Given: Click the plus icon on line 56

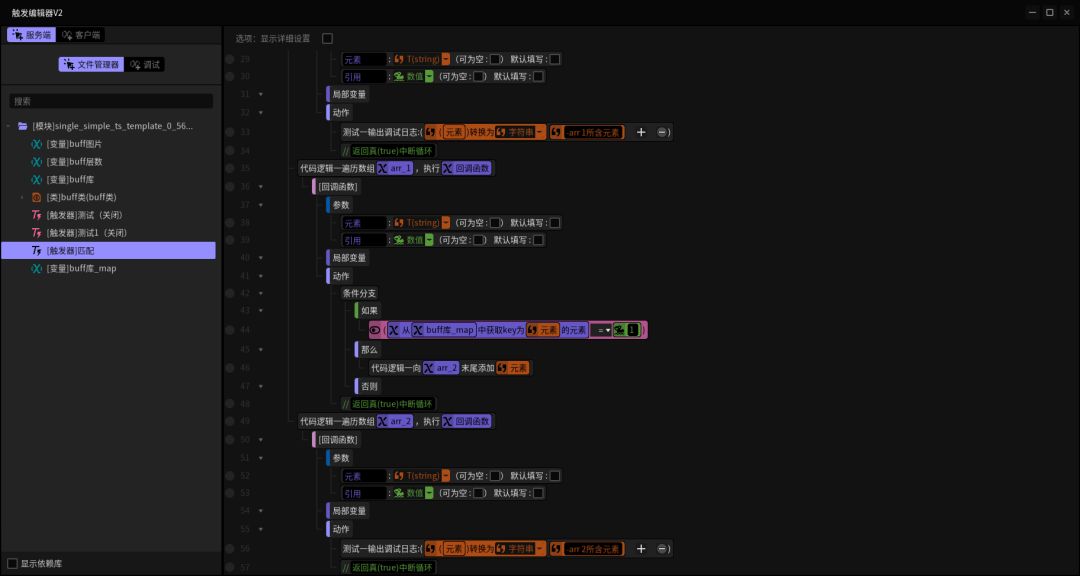Looking at the screenshot, I should pyautogui.click(x=641, y=548).
